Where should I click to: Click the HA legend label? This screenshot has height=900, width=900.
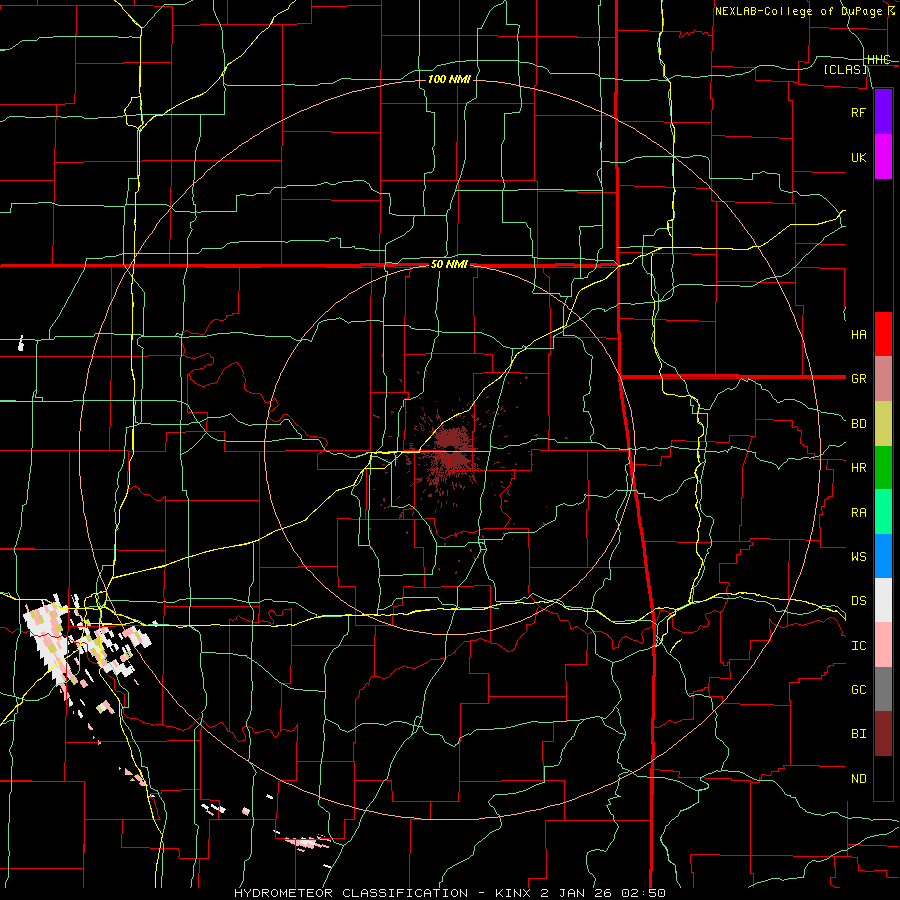pyautogui.click(x=858, y=335)
